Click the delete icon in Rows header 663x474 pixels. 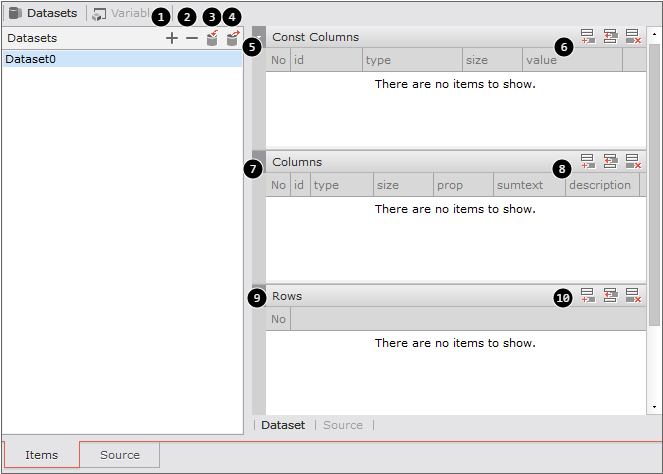point(632,295)
